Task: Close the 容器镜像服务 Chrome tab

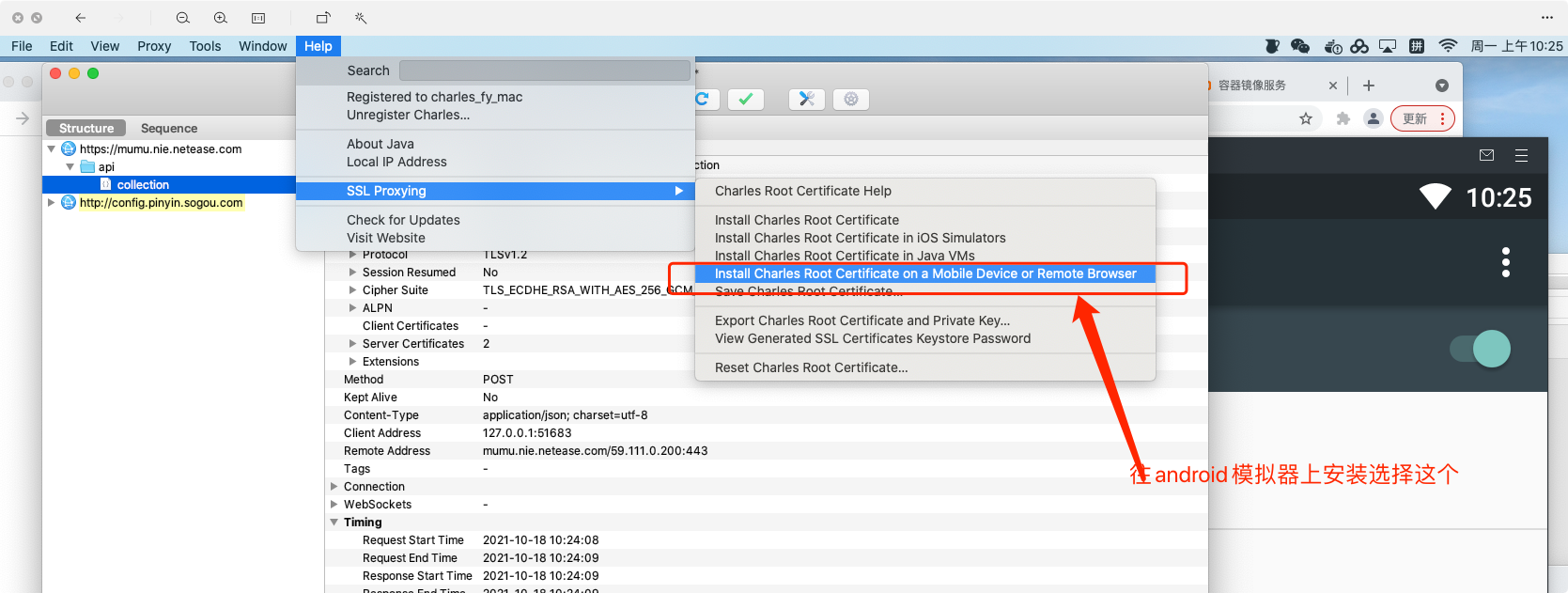Action: pos(1332,86)
